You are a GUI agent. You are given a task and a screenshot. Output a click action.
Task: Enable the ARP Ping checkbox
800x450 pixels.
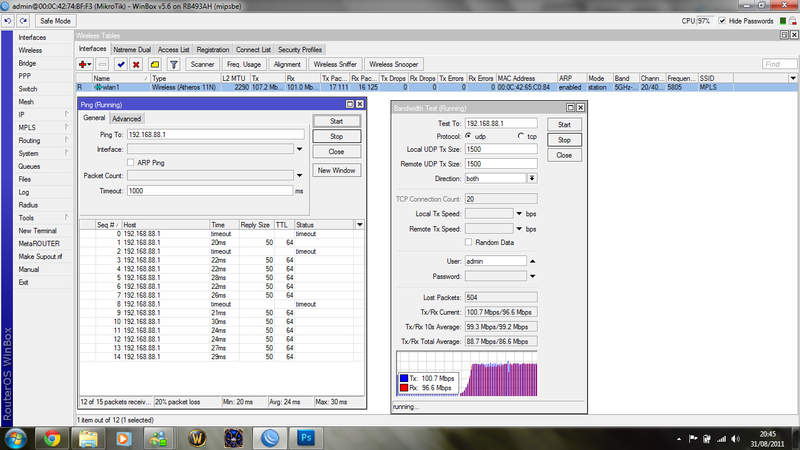pos(131,162)
